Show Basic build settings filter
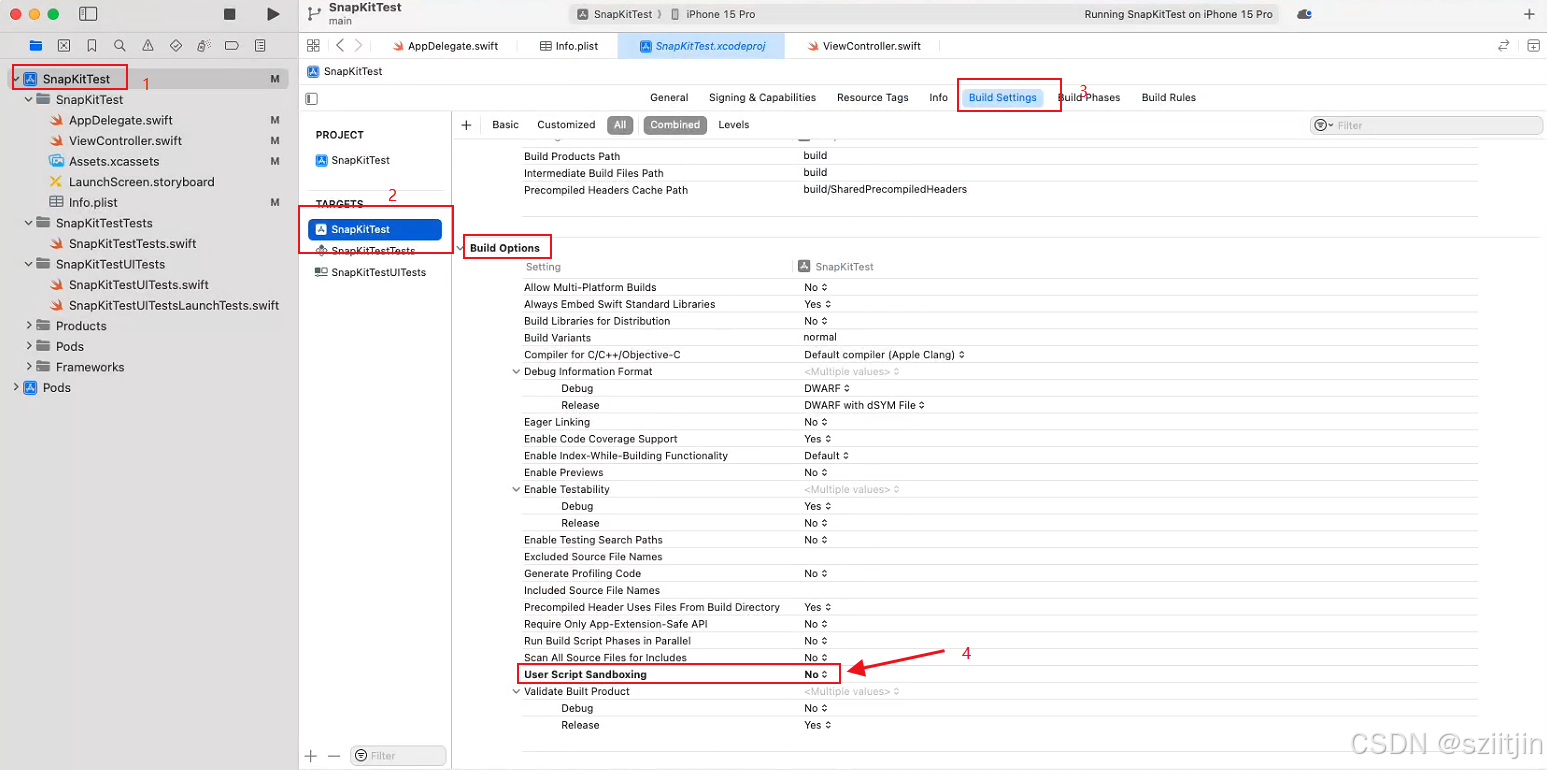This screenshot has width=1547, height=770. tap(506, 125)
